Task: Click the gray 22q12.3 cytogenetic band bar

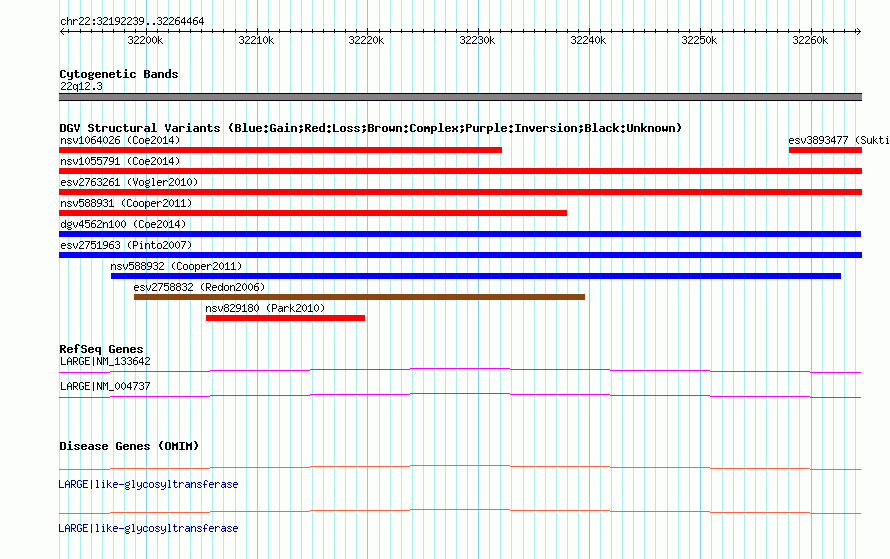Action: pyautogui.click(x=460, y=97)
